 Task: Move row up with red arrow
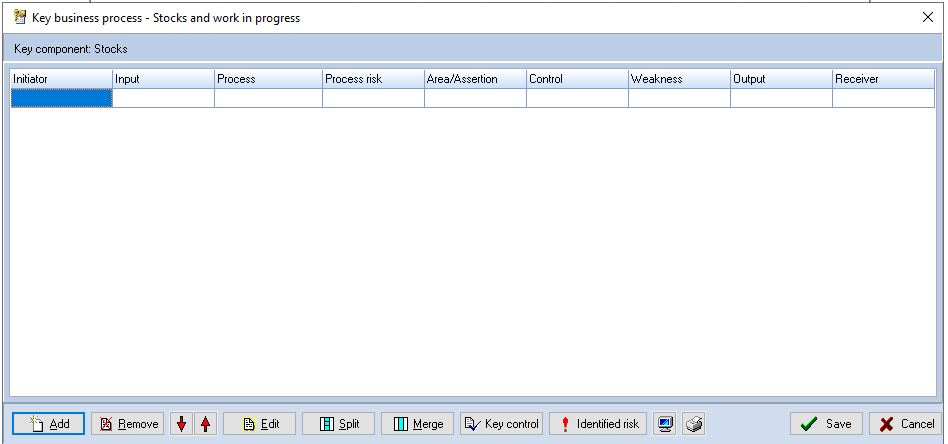(206, 424)
